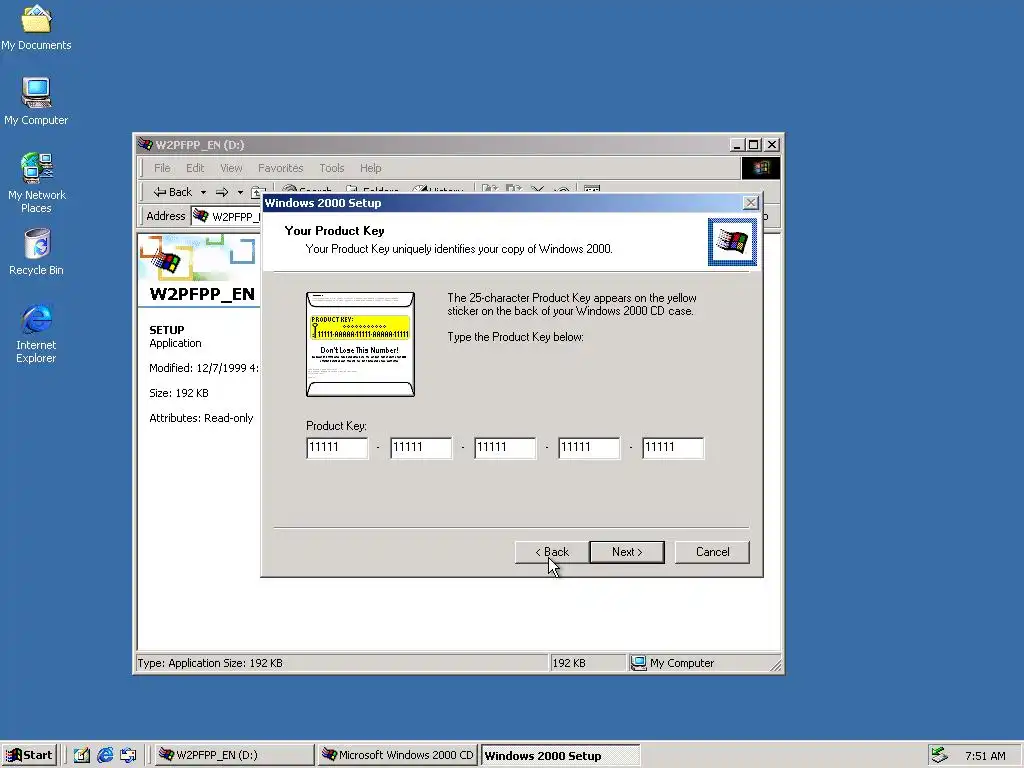
Task: Open Forward history dropdown arrow in Explorer
Action: (240, 192)
